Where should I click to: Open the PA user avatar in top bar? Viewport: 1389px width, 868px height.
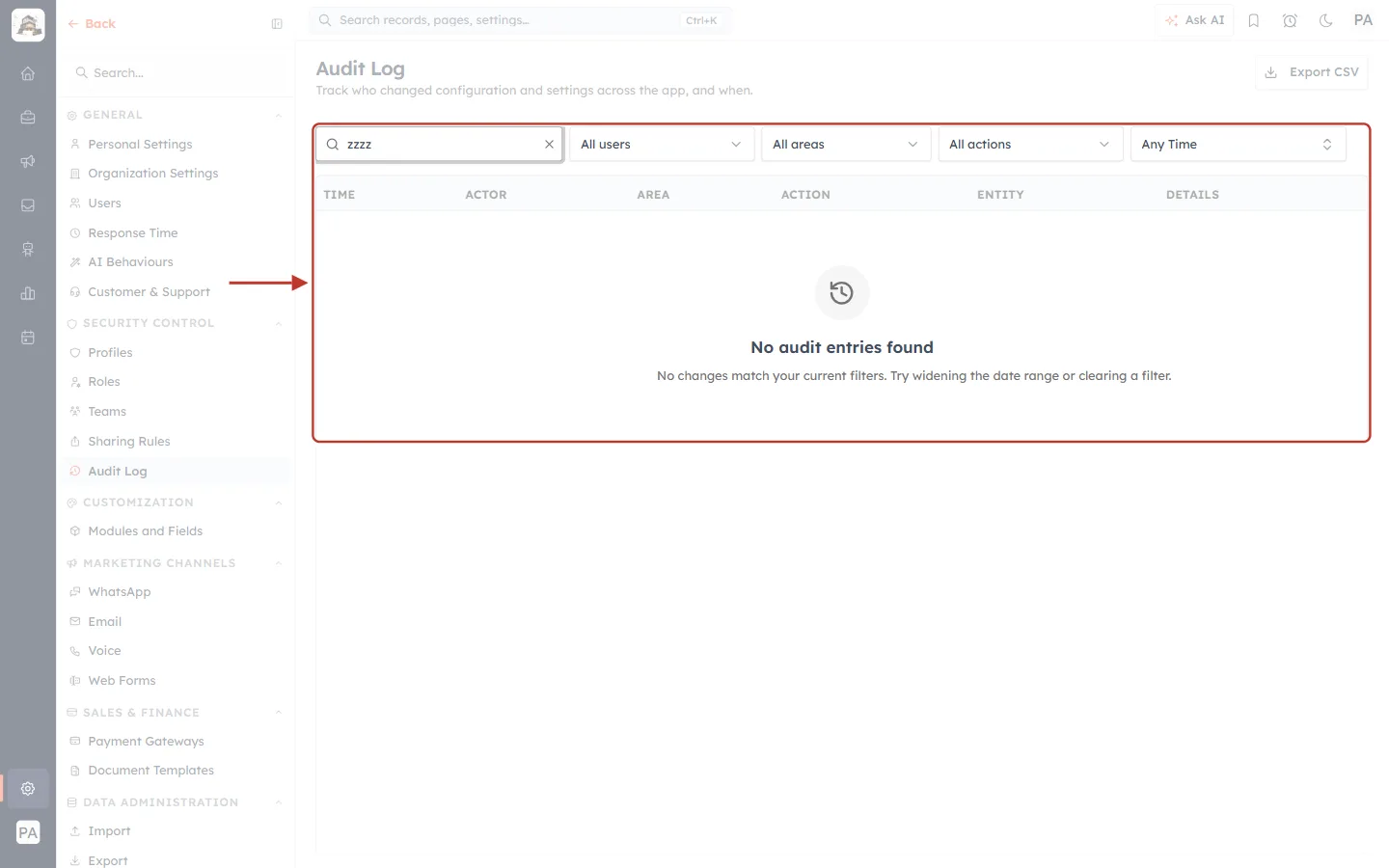pos(1363,20)
